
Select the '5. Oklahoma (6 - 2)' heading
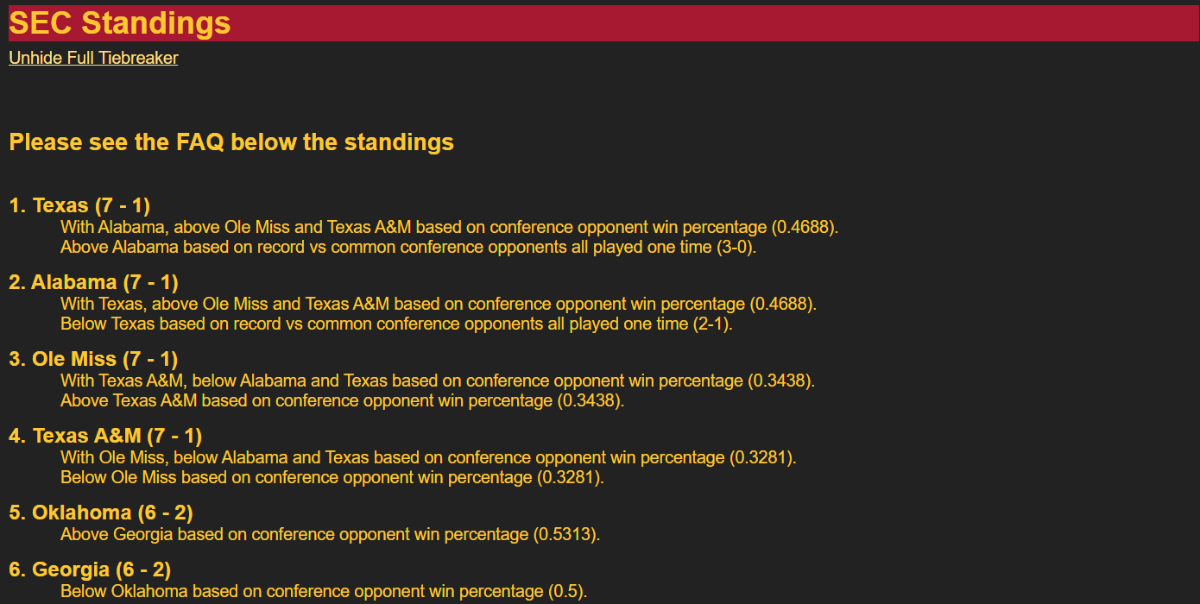(100, 513)
